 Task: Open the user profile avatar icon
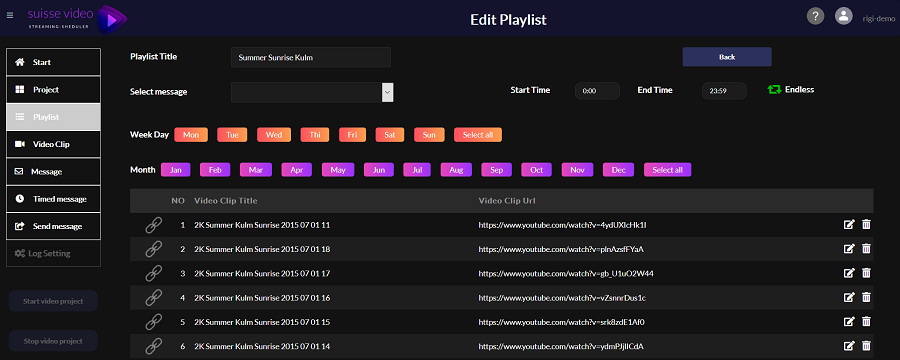[x=844, y=16]
